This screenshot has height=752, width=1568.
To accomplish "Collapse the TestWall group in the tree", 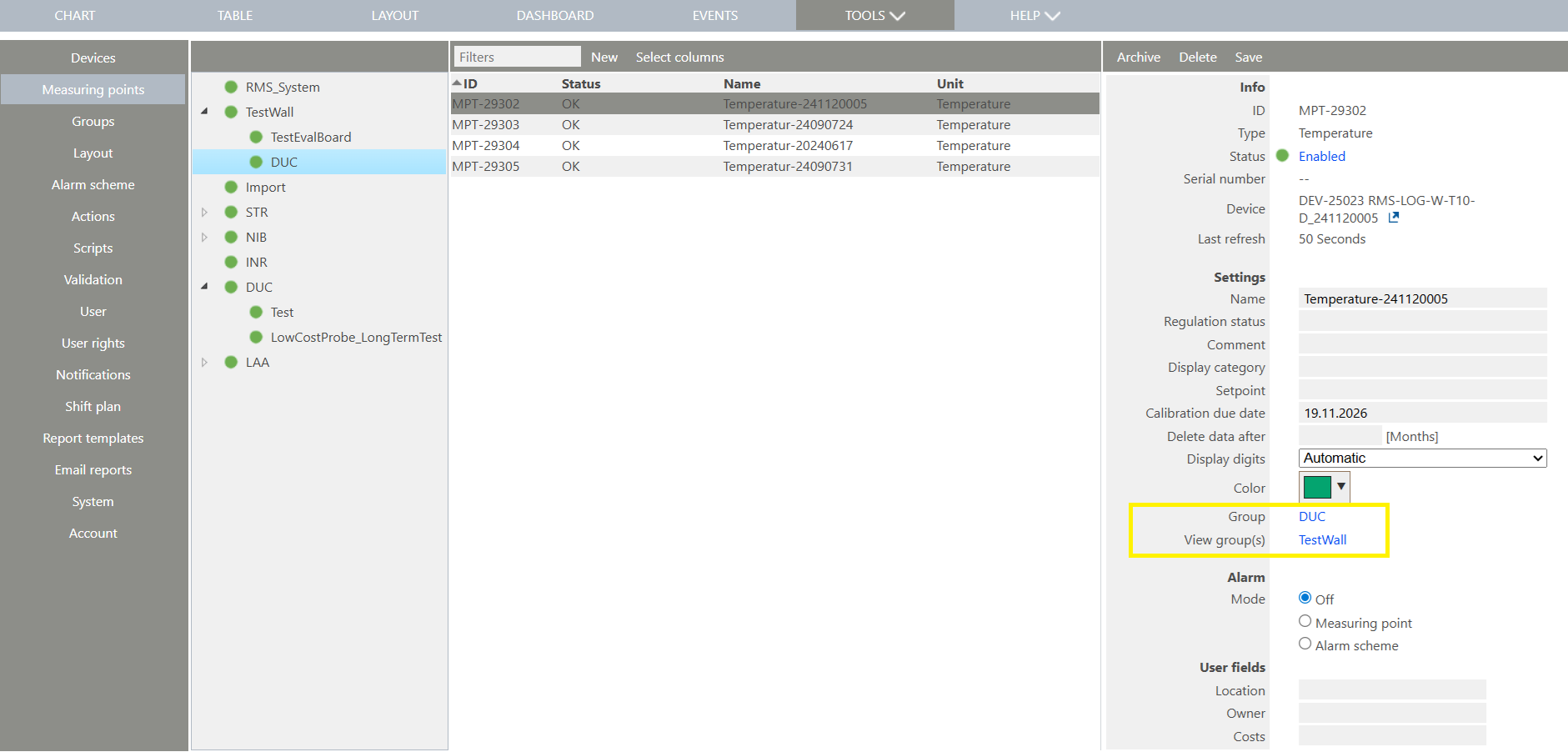I will click(205, 112).
